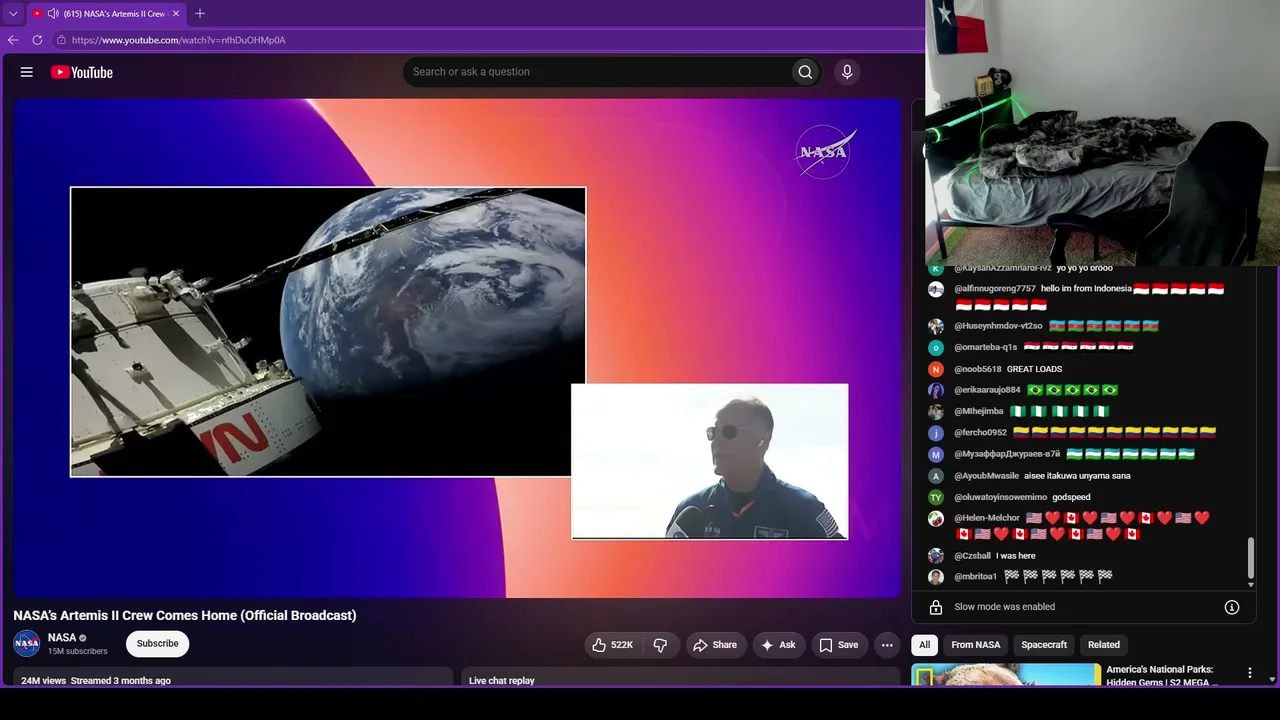Close the NASA Artemis II tab
1280x720 pixels.
[176, 14]
